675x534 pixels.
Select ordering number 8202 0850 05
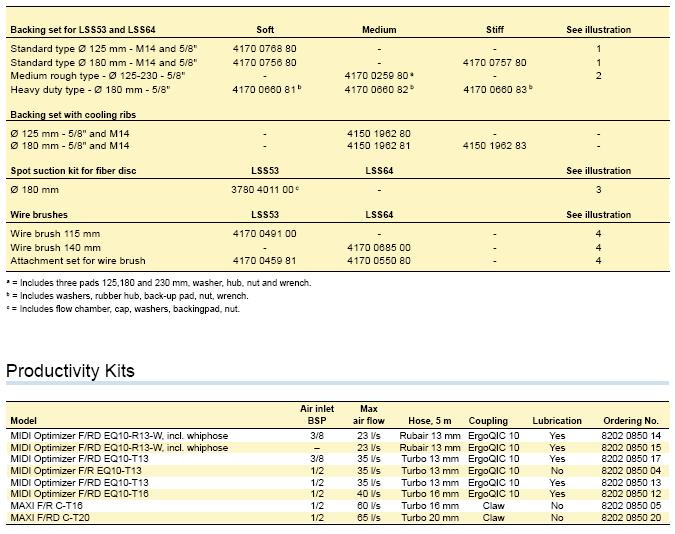[631, 506]
